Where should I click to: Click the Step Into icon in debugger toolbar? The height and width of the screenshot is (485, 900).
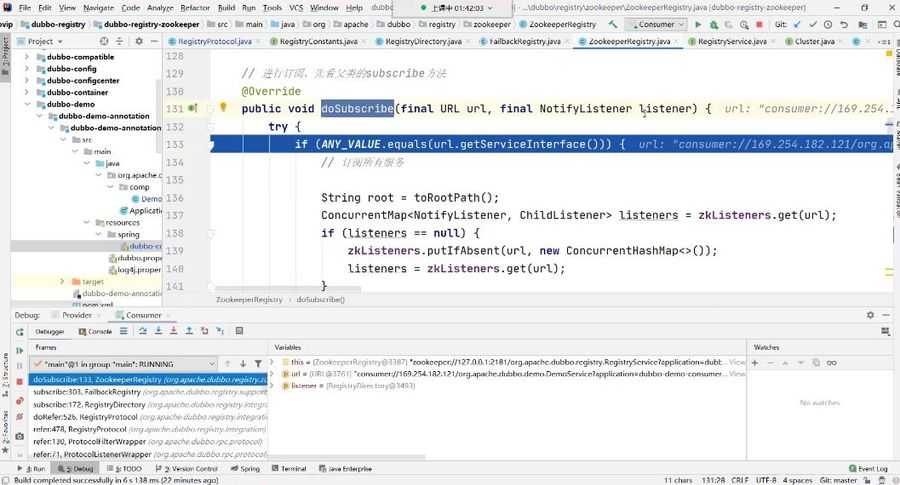(158, 331)
